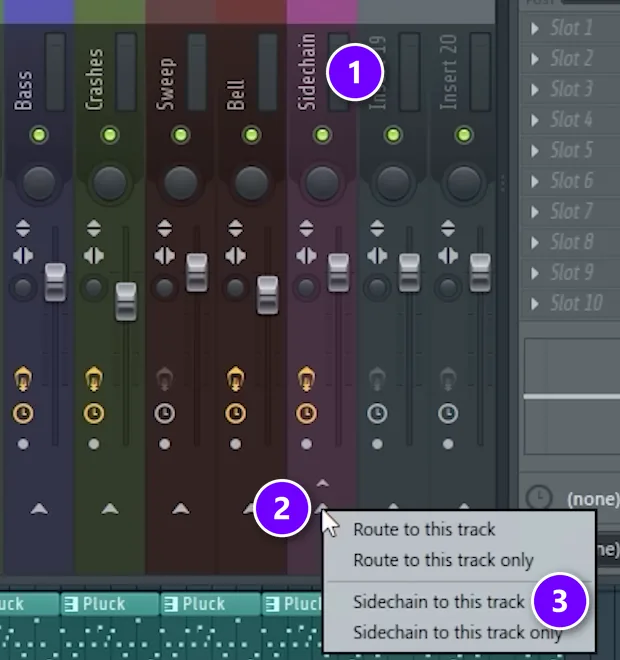
Task: Click the Sweep track send arrow
Action: click(x=181, y=508)
